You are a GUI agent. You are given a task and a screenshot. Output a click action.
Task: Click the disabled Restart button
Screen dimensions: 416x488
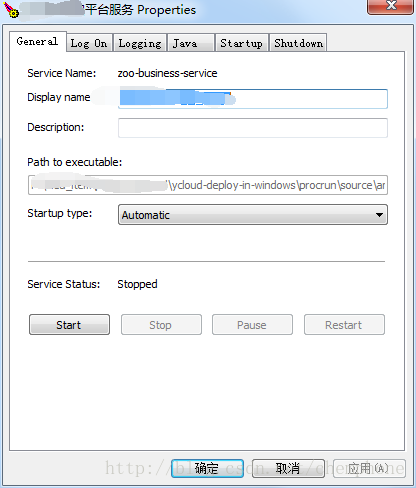point(344,325)
